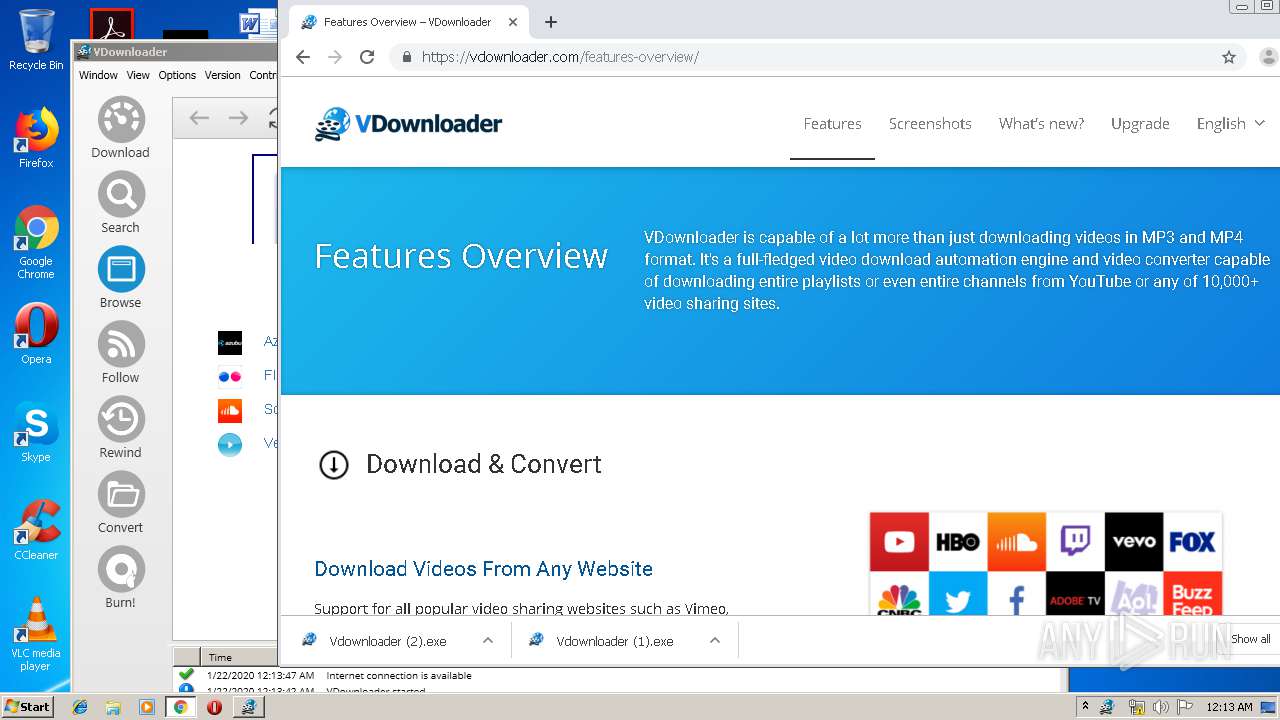Viewport: 1280px width, 720px height.
Task: Open the View menu in VDownloader
Action: coord(138,75)
